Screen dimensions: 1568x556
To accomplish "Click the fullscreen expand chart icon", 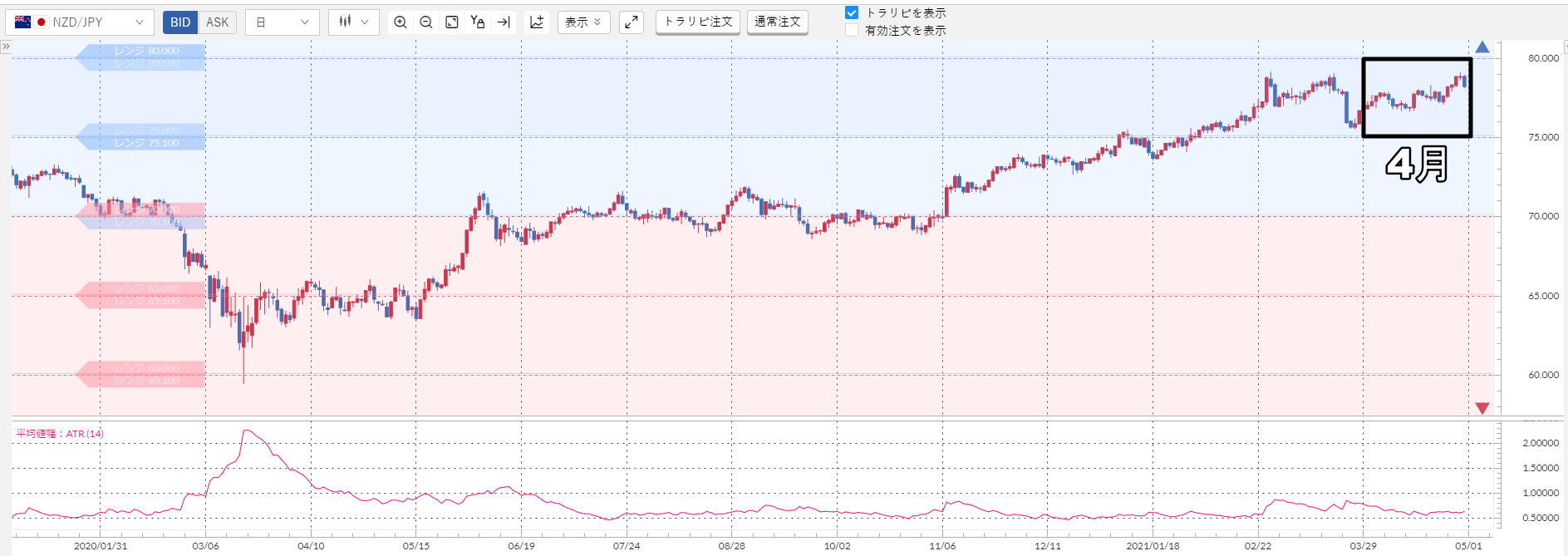I will (x=632, y=22).
